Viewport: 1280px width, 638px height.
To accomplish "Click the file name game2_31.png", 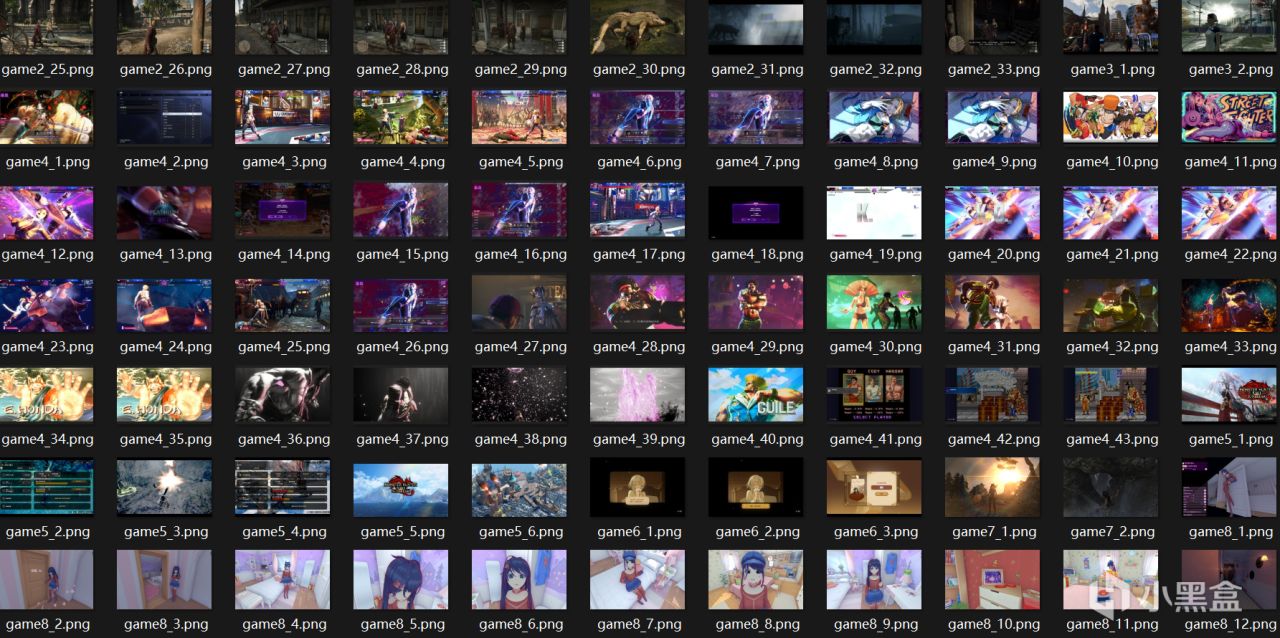I will pyautogui.click(x=757, y=70).
